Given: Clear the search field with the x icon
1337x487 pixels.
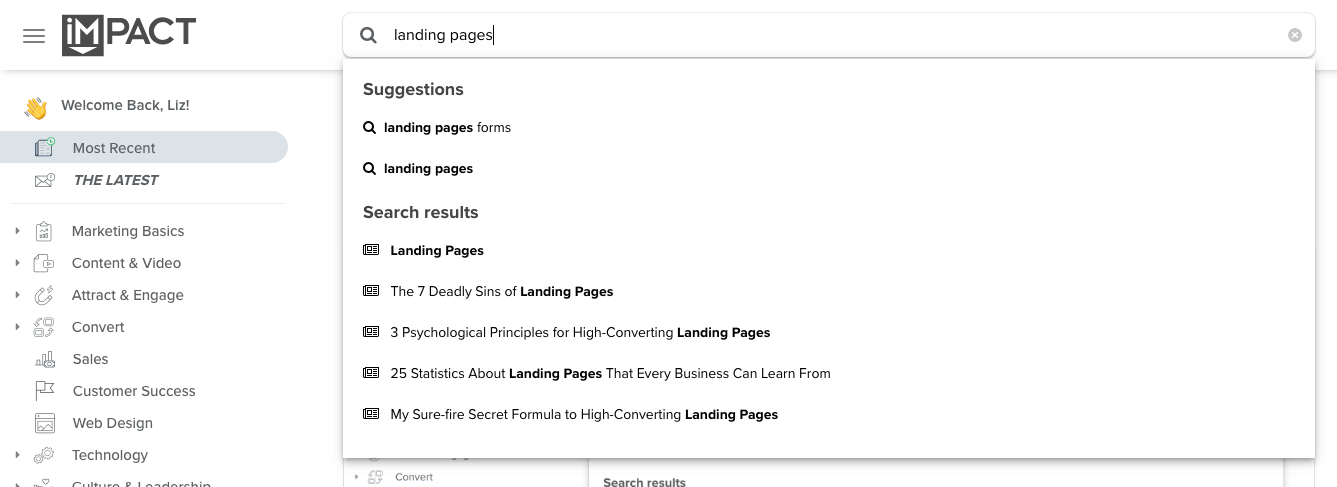Looking at the screenshot, I should coord(1295,35).
